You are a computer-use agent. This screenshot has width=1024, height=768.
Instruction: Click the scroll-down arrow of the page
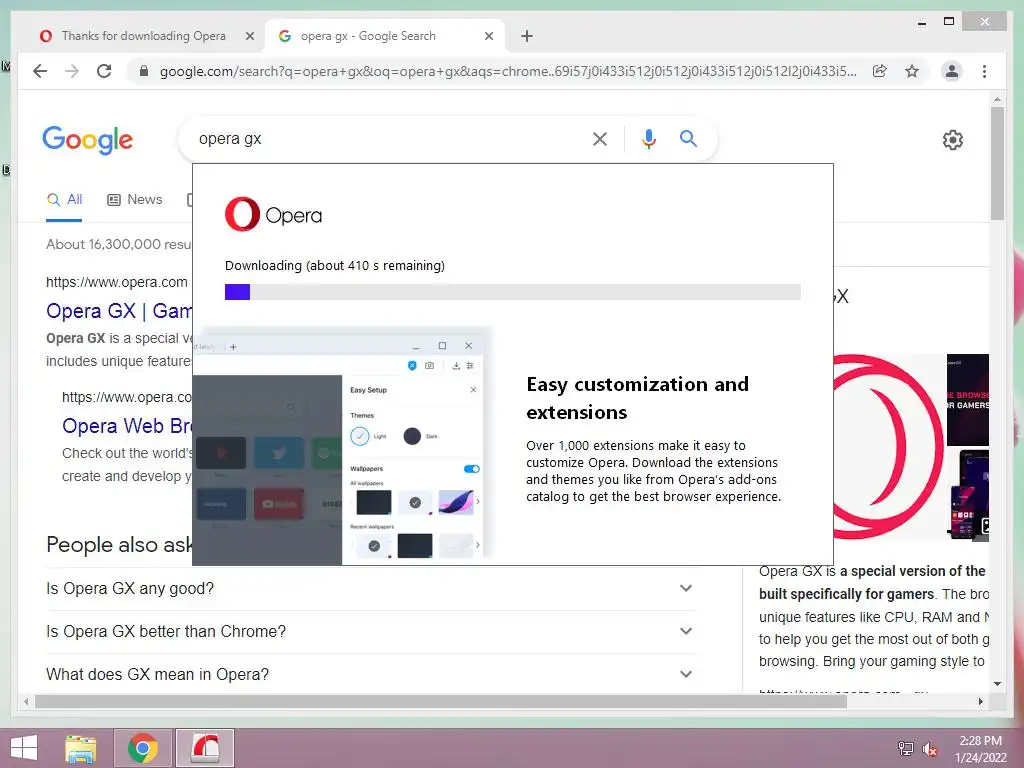997,684
